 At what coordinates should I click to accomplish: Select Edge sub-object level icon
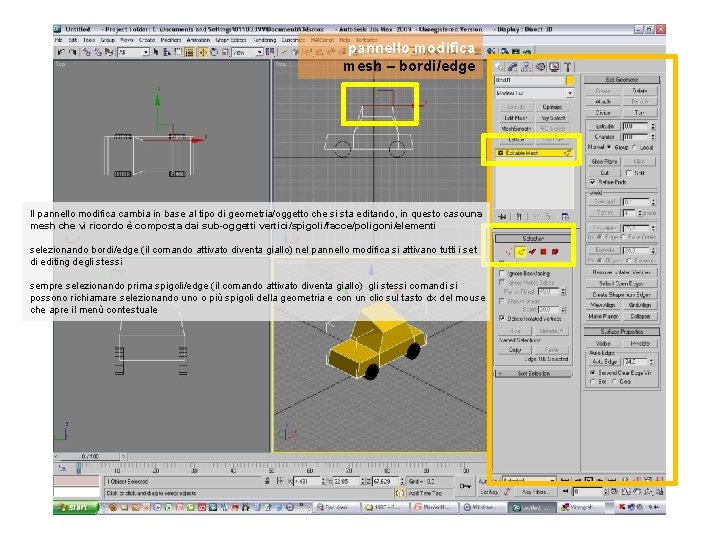coord(521,252)
